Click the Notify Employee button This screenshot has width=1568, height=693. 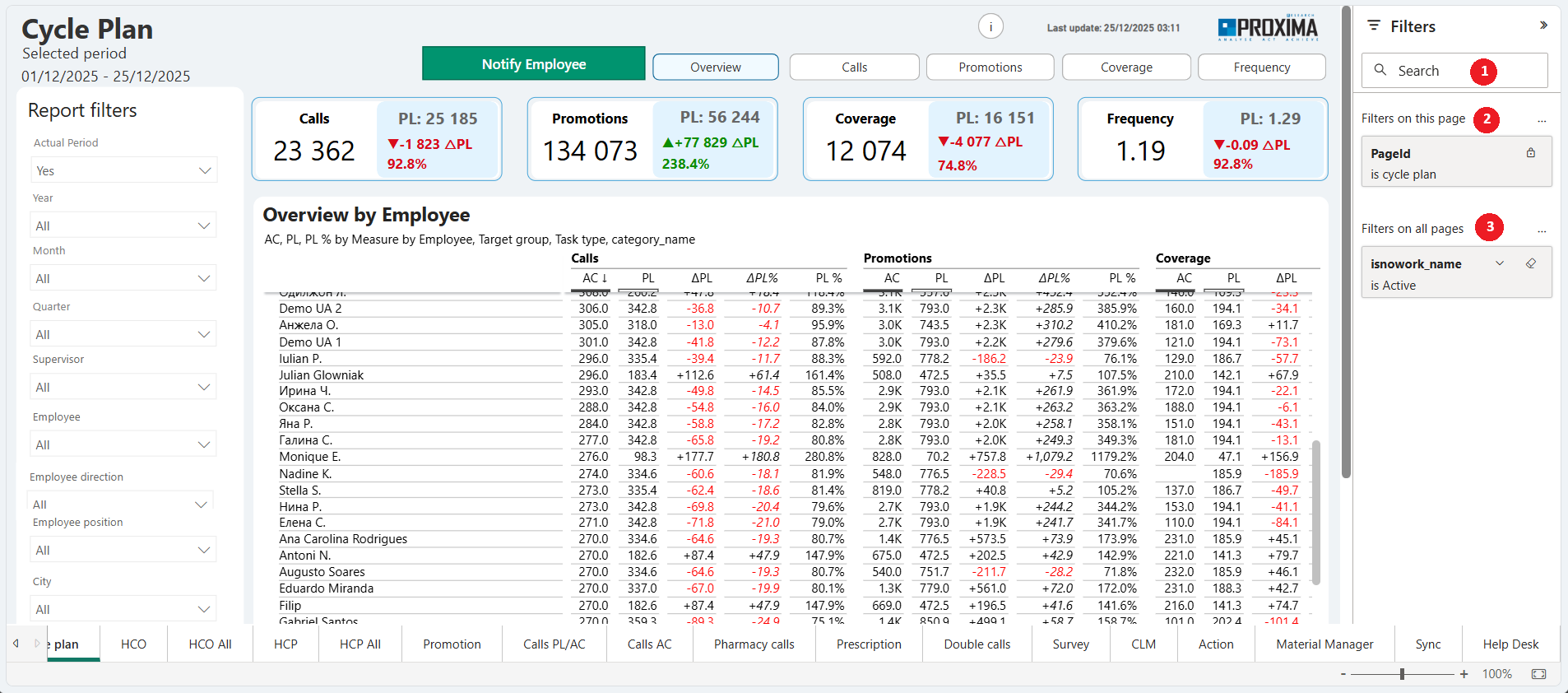[533, 64]
